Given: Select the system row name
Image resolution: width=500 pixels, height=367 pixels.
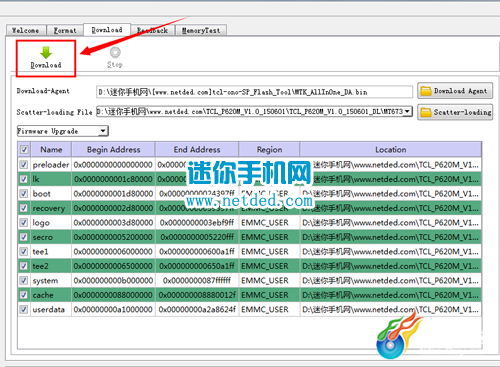Looking at the screenshot, I should tap(45, 281).
